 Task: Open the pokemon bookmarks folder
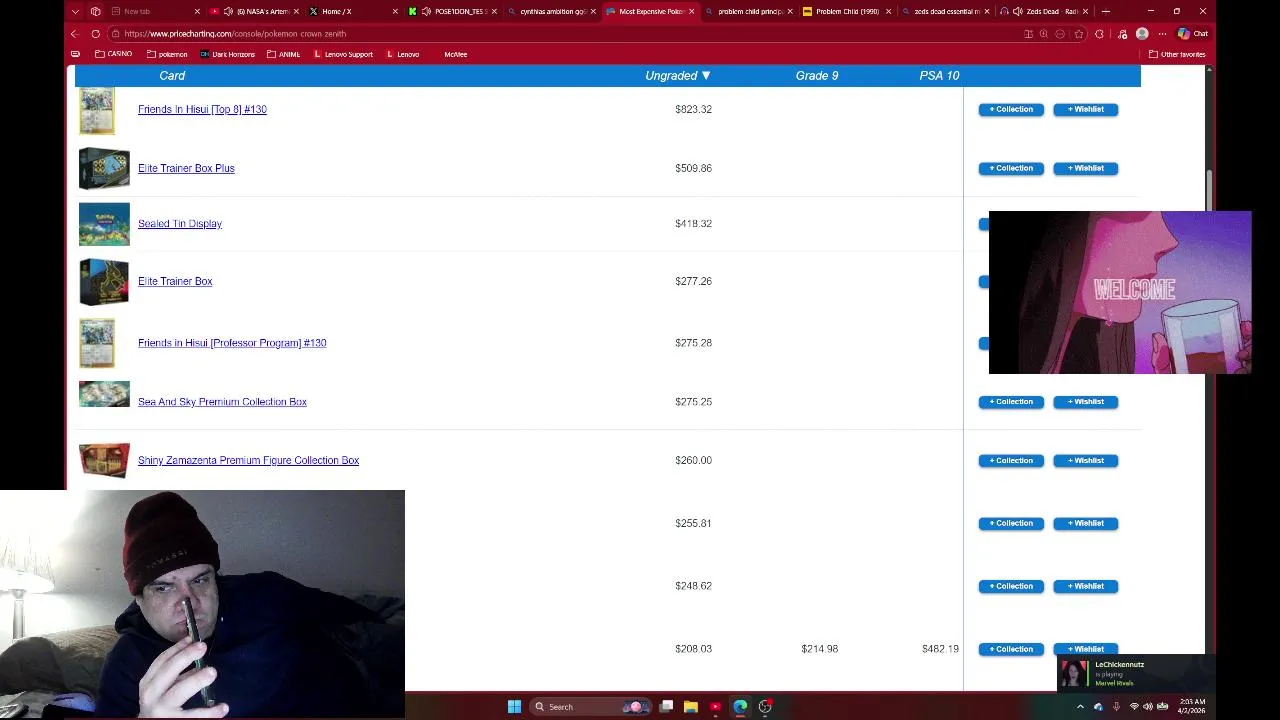[167, 54]
